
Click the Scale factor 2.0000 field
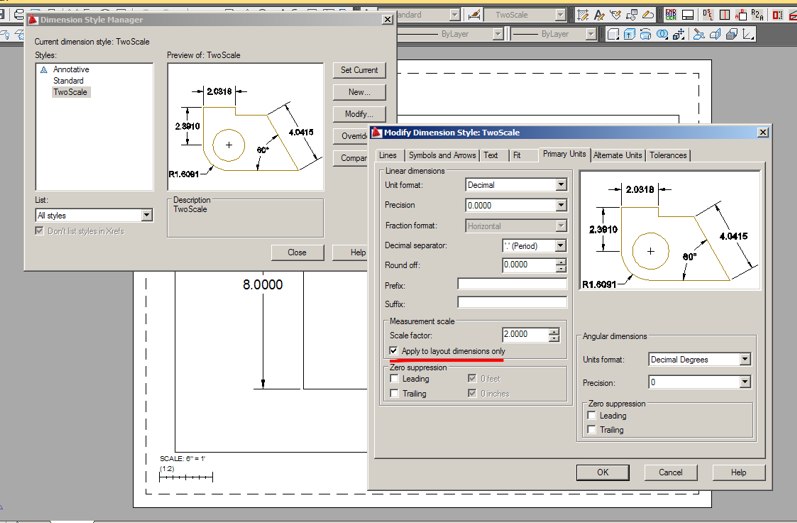526,334
